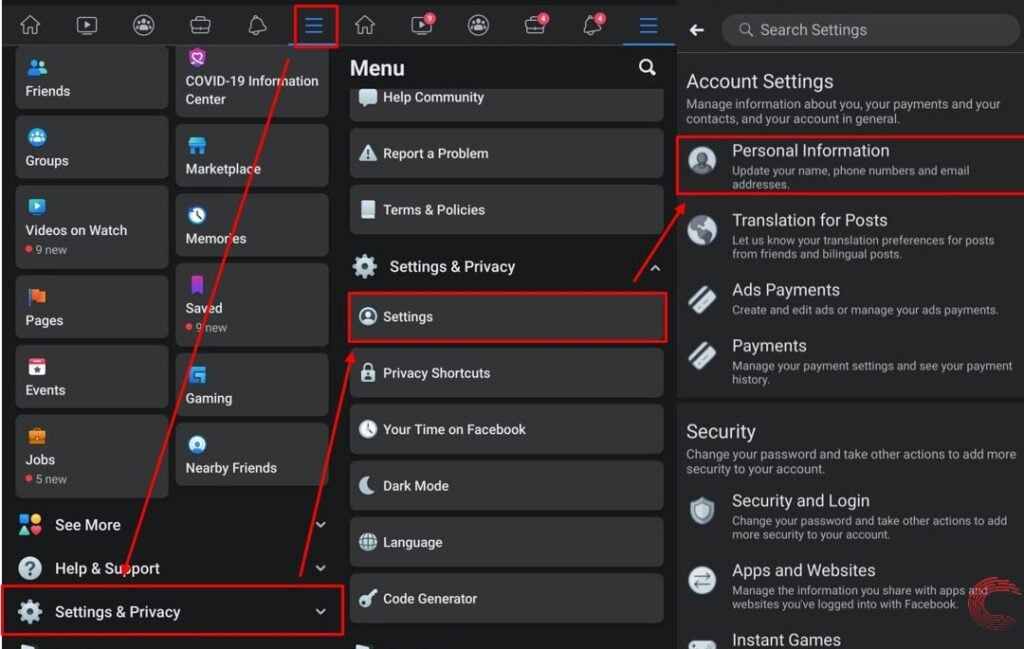Open Personal Information settings
1024x649 pixels.
click(850, 166)
